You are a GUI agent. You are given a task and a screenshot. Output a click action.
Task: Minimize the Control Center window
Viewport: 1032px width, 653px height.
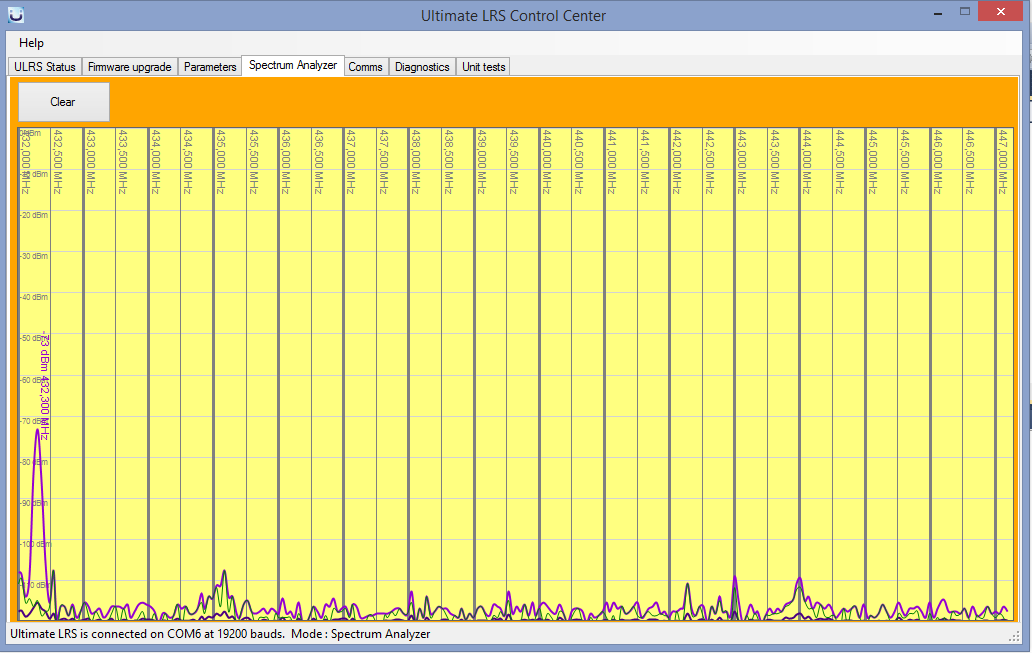coord(938,13)
